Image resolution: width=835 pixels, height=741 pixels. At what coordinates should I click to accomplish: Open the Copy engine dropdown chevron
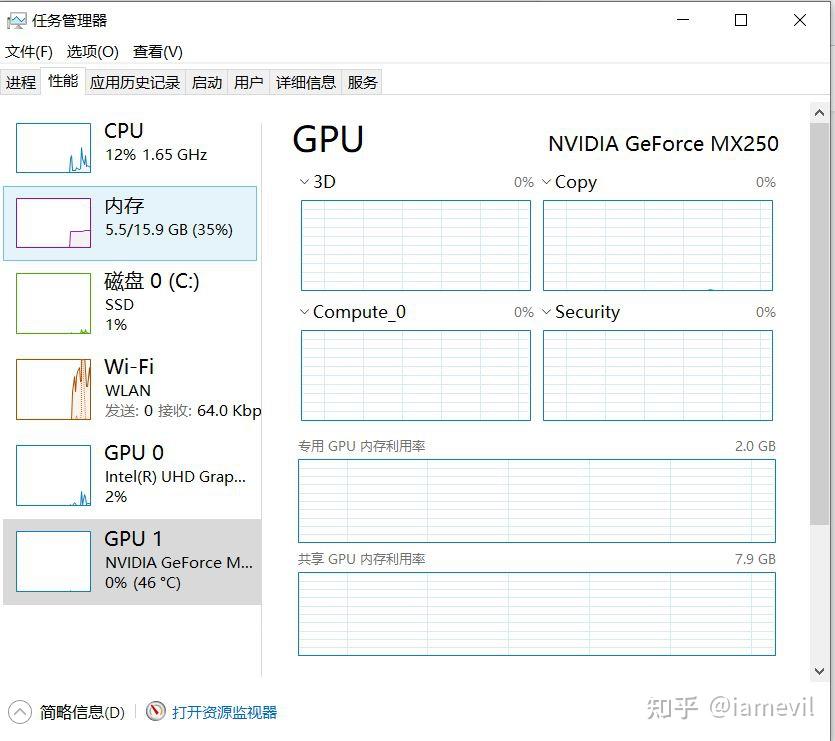point(546,182)
